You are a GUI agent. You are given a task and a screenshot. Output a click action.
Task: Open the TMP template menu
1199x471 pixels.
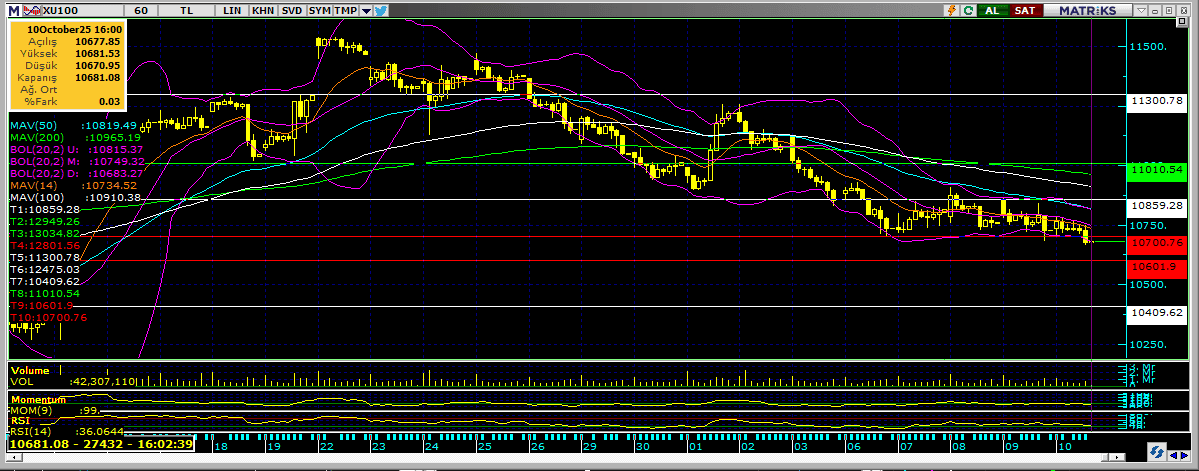(345, 9)
